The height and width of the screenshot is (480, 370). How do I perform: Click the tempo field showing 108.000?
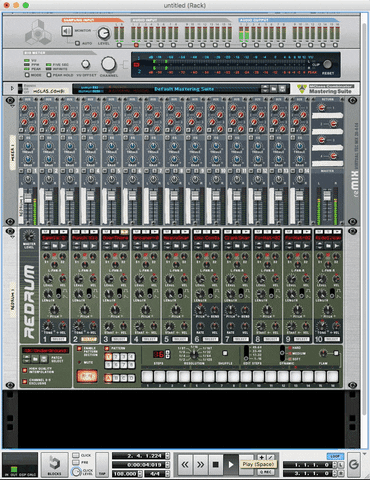pyautogui.click(x=125, y=473)
